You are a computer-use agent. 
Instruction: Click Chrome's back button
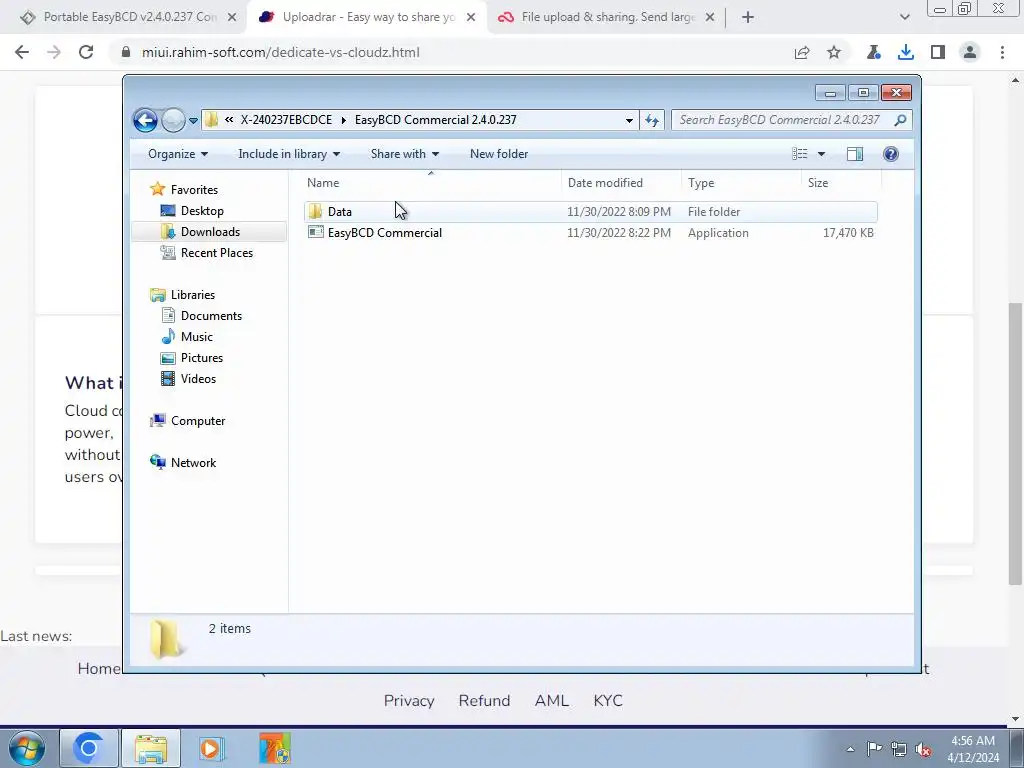22,52
